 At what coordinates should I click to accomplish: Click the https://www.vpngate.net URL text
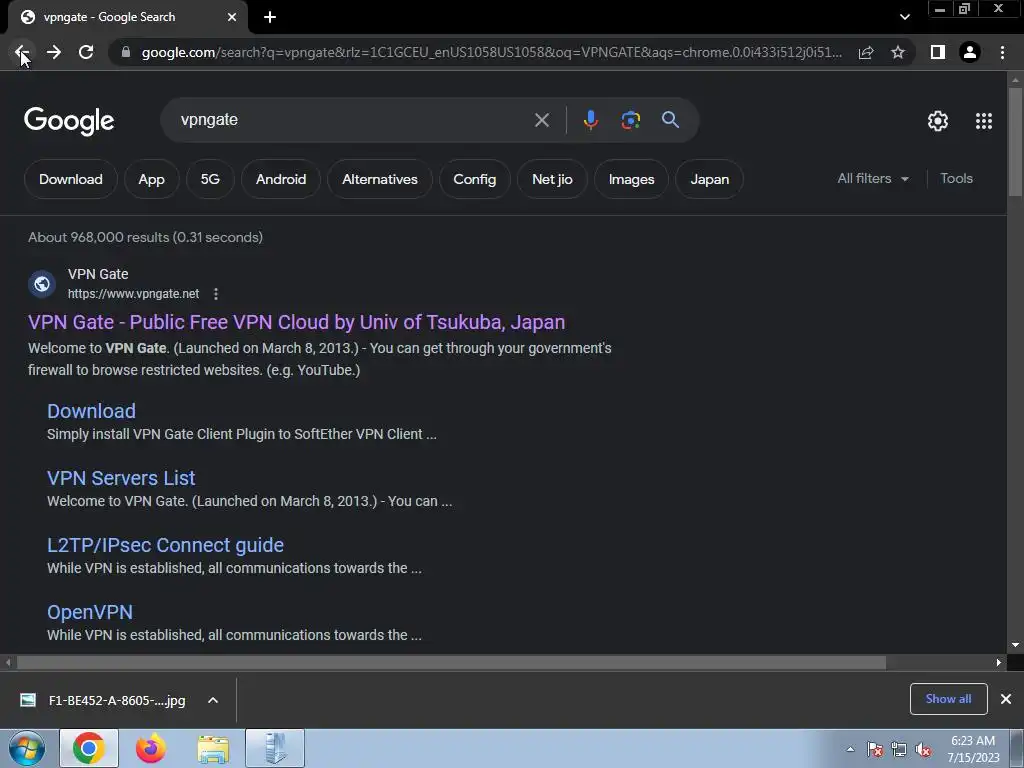tap(133, 294)
